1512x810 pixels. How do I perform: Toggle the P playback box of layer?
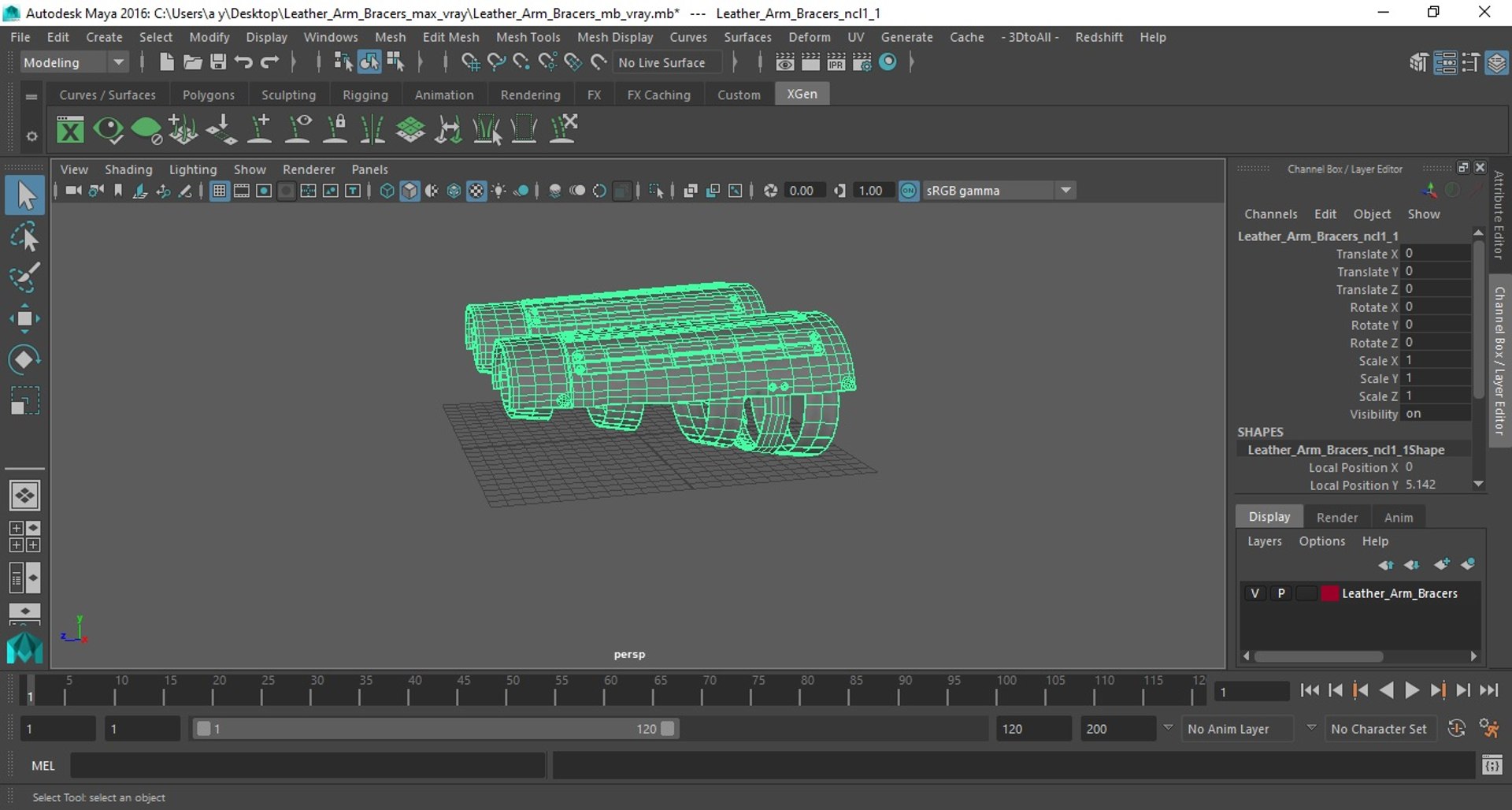1281,593
